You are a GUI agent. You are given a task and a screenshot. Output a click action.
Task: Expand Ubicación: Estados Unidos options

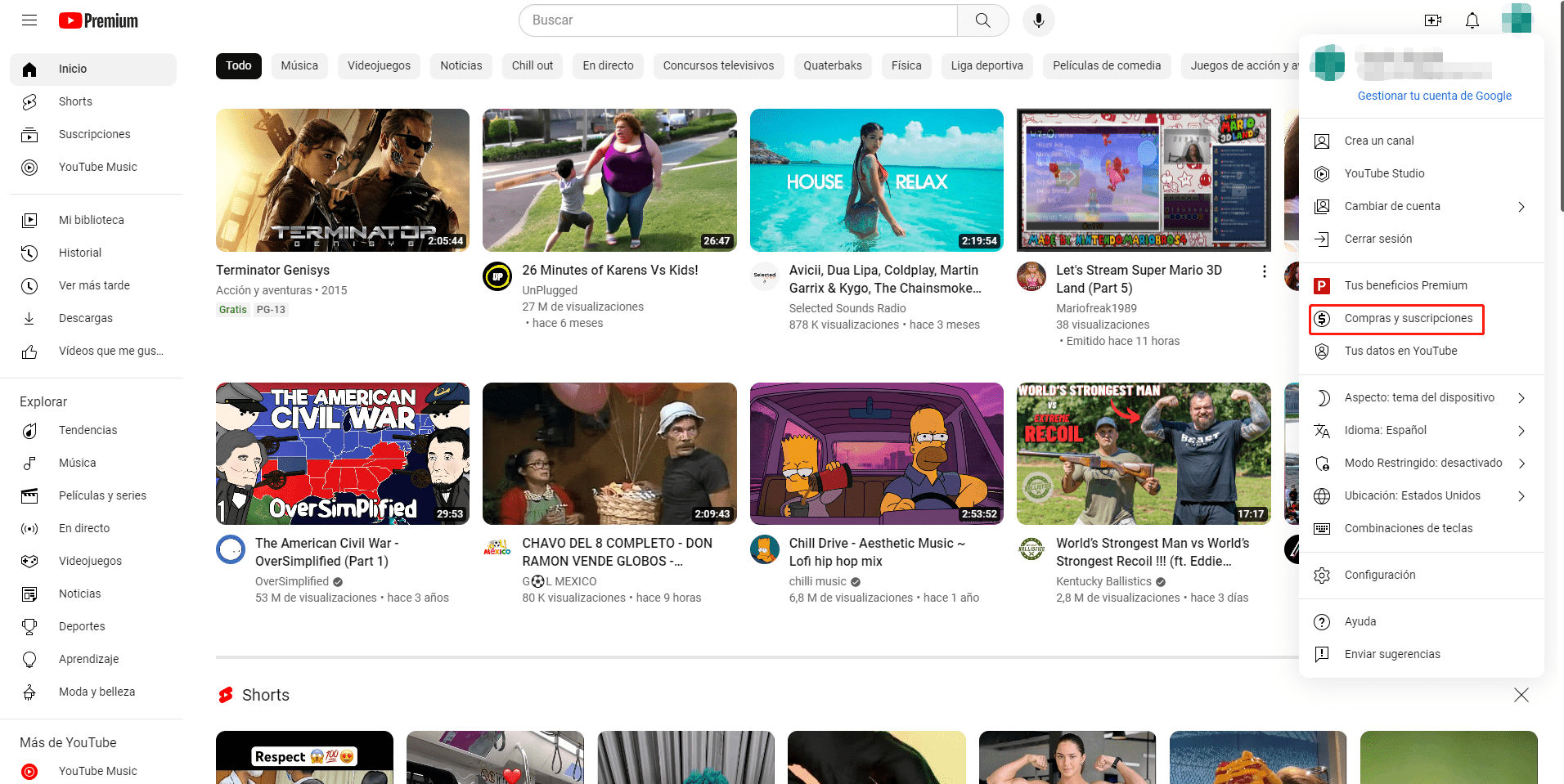(1422, 495)
